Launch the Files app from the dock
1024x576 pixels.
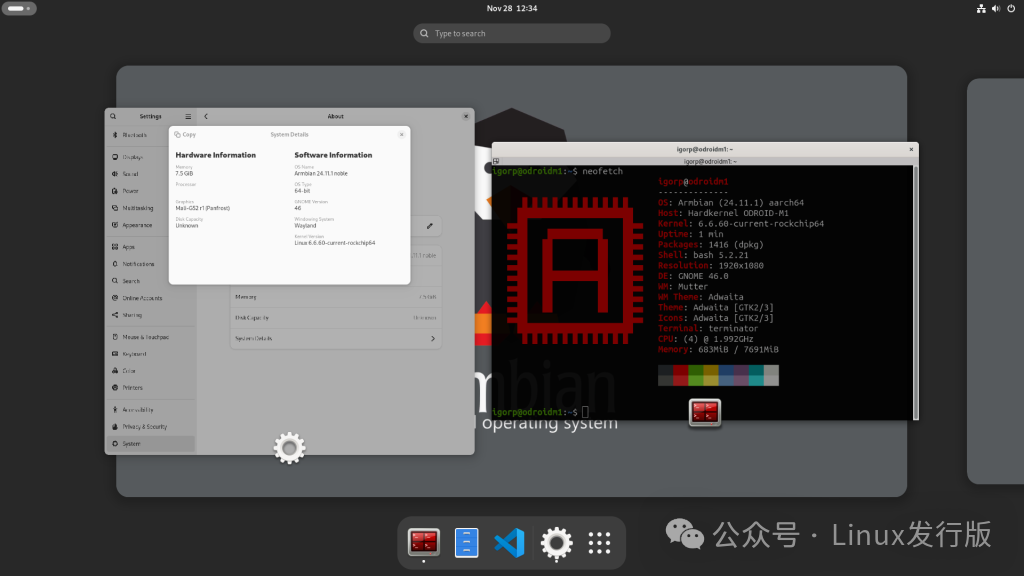click(x=467, y=543)
